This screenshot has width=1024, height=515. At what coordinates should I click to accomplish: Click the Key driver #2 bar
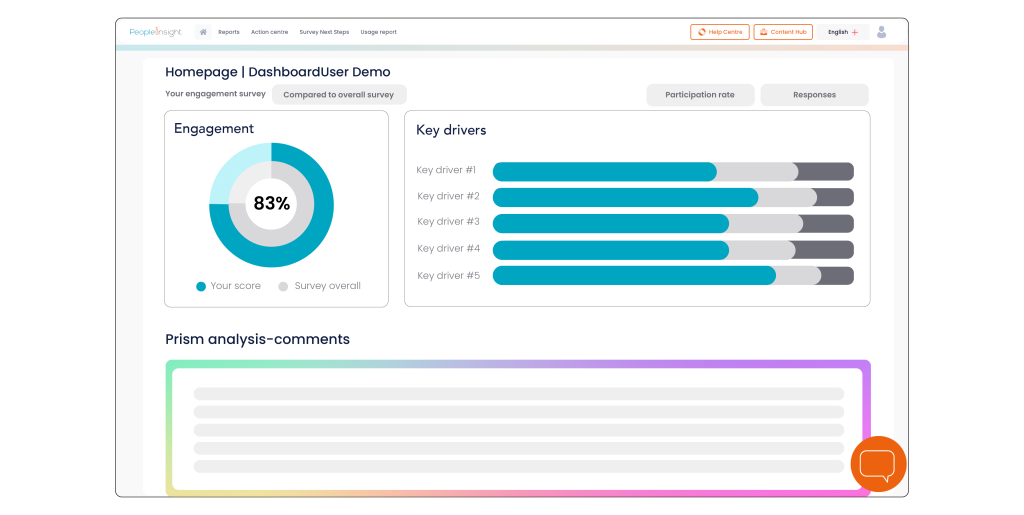click(673, 197)
